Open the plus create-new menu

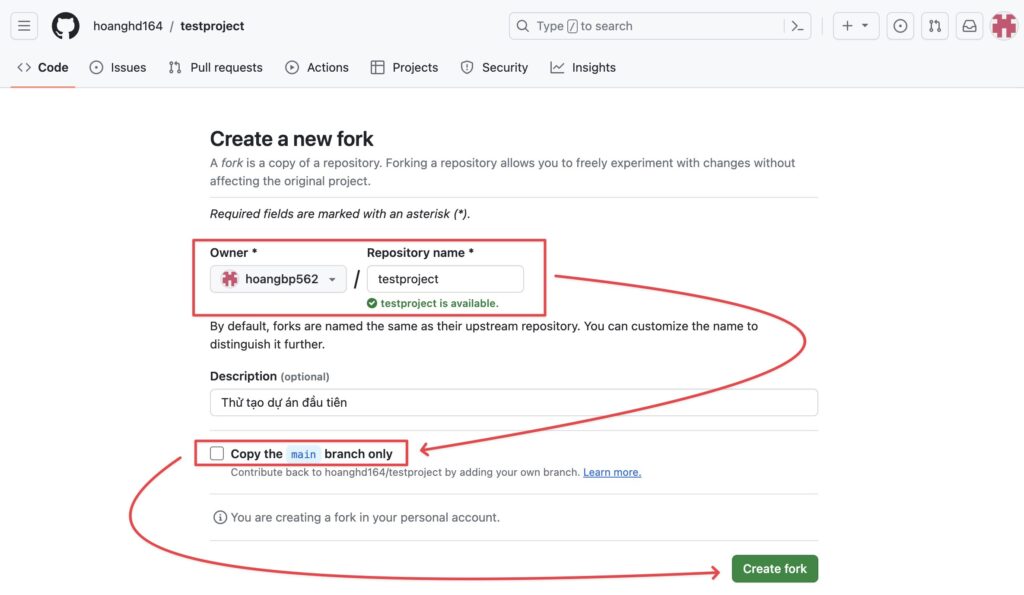pyautogui.click(x=856, y=26)
